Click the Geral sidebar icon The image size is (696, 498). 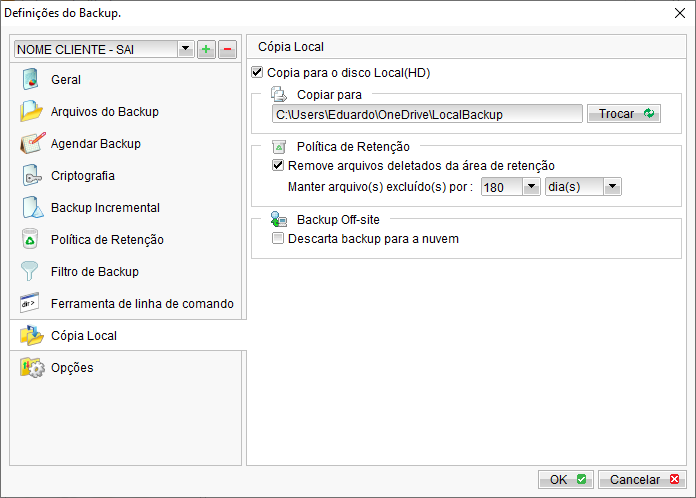coord(31,80)
